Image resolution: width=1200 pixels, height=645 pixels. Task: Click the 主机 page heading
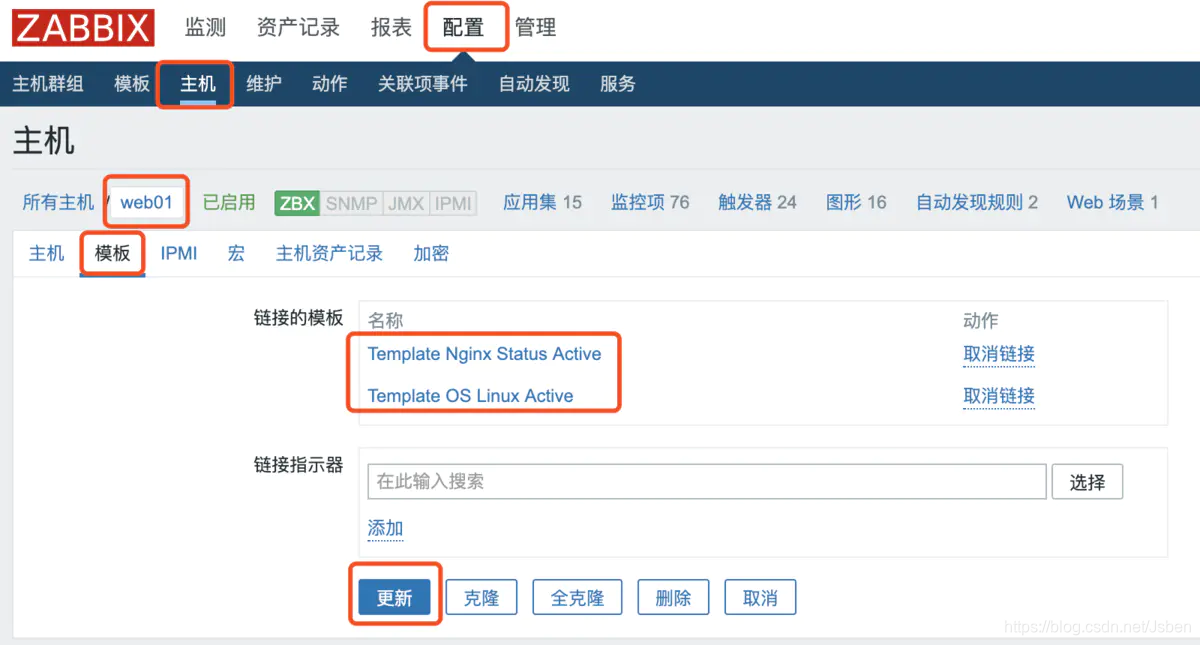click(43, 141)
